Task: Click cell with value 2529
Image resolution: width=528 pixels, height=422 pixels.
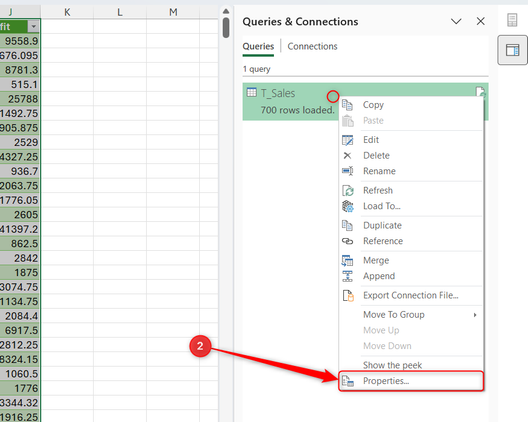Action: [x=20, y=142]
